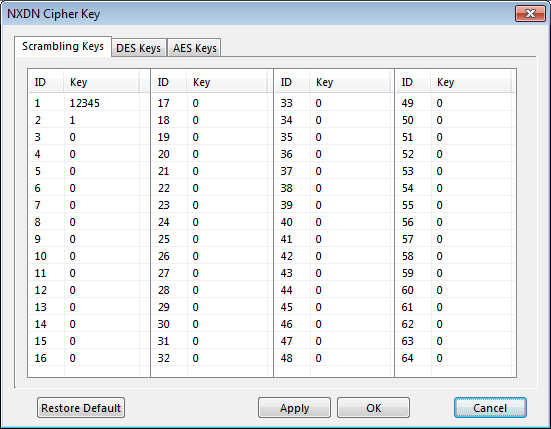
Task: Cancel the NXDN Cipher Key dialog
Action: tap(490, 408)
